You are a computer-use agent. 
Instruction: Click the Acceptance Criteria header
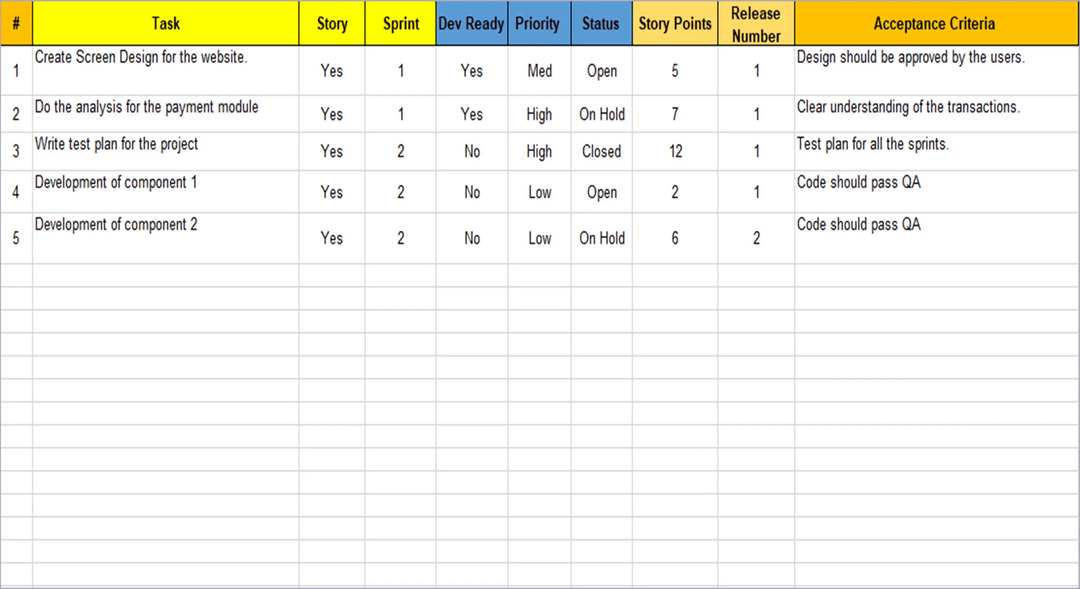coord(934,23)
